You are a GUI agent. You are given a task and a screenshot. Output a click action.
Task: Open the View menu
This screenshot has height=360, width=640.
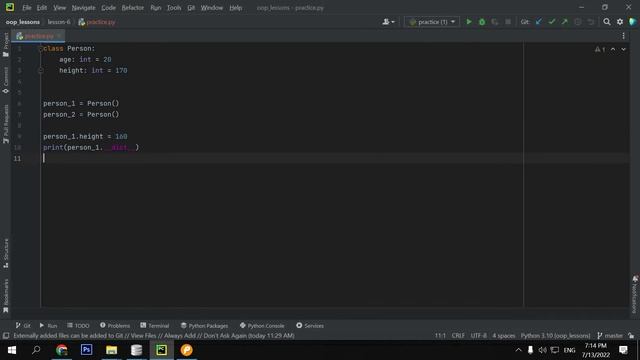point(59,8)
